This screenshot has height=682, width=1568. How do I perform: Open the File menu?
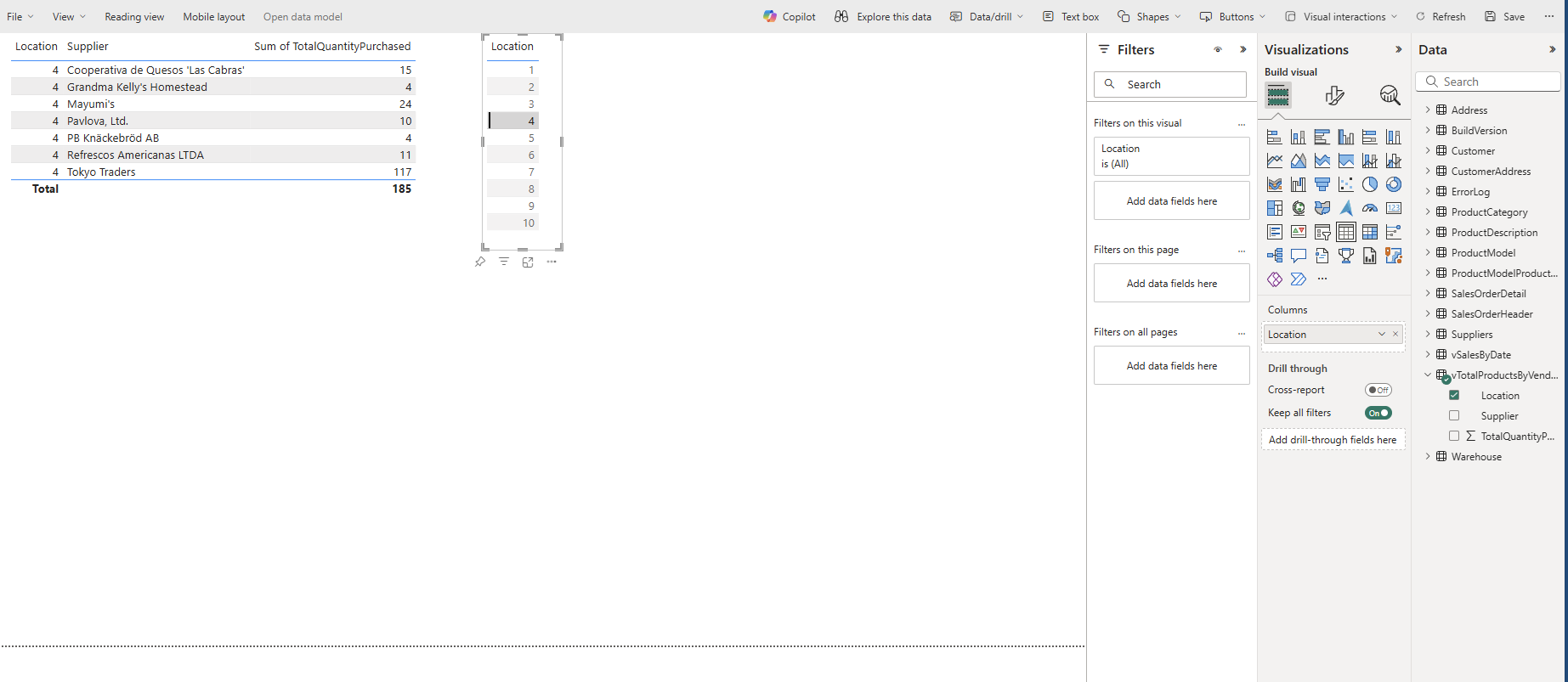click(20, 16)
